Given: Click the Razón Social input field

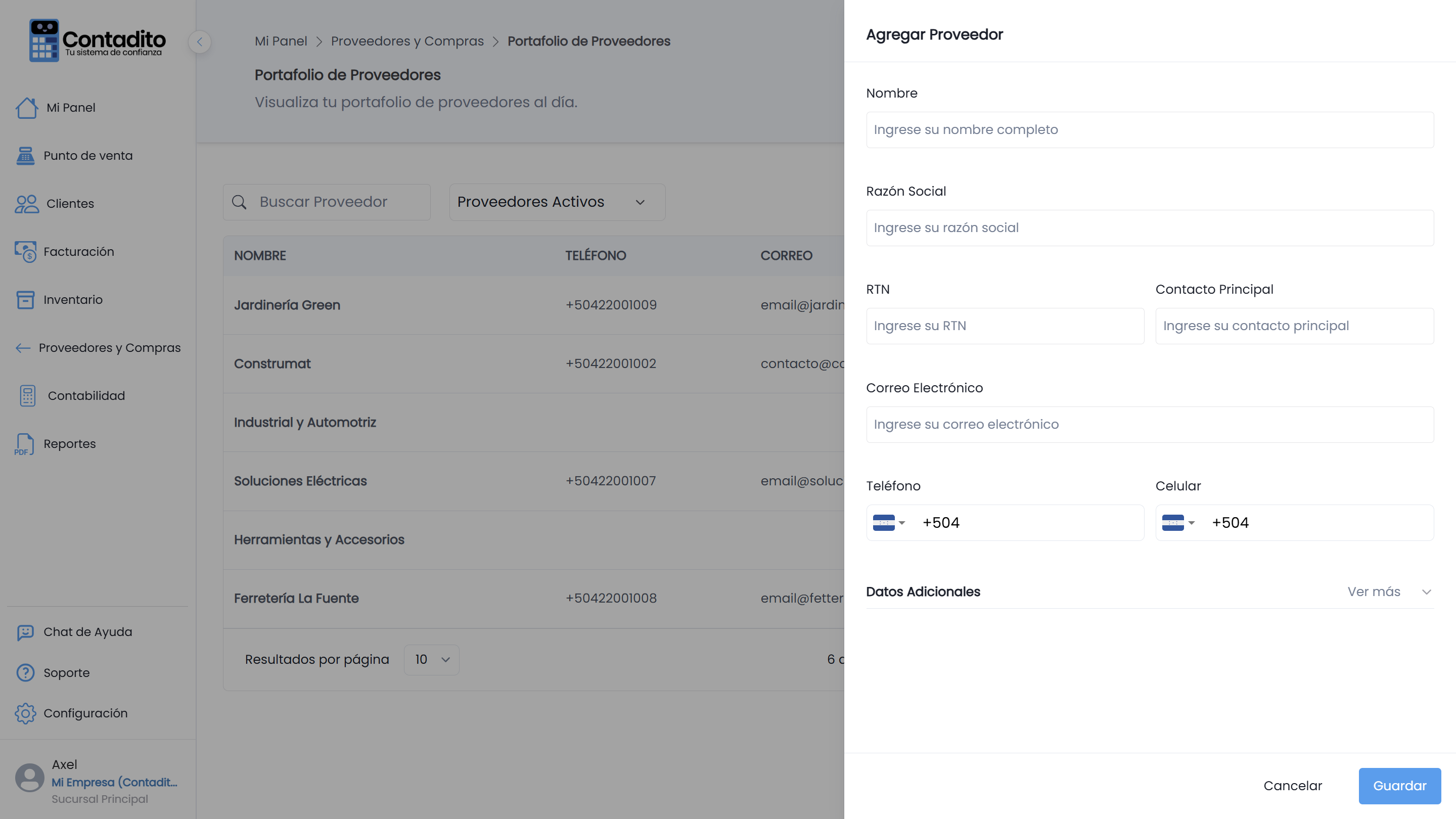Looking at the screenshot, I should point(1150,228).
